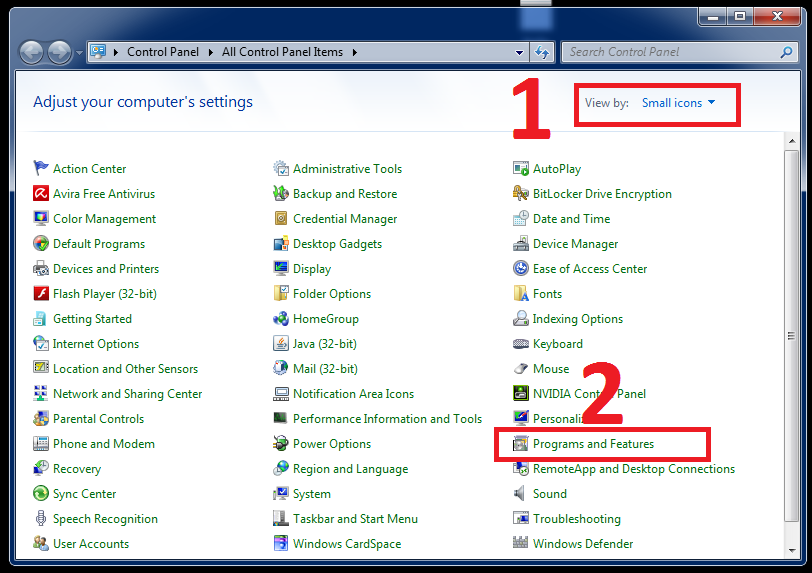Click the Speech Recognition microphone icon
Screen dimensions: 812x573
point(40,518)
